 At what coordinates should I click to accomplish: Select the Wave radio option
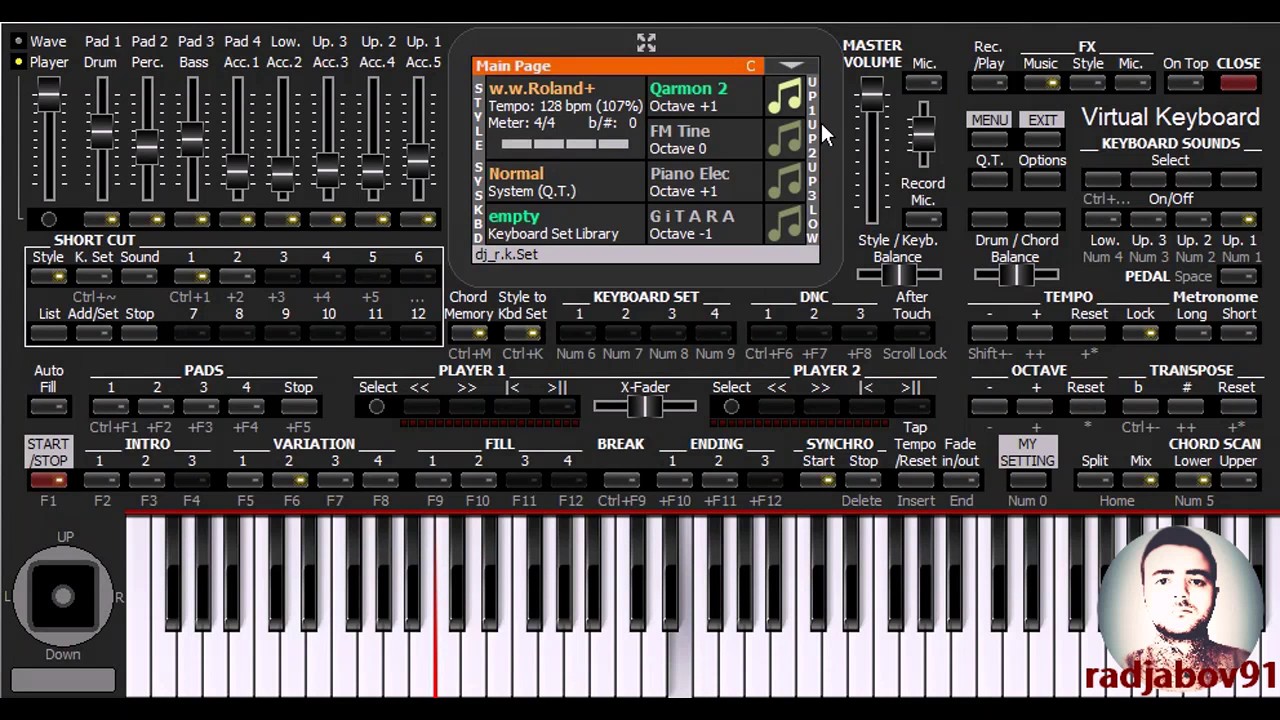tap(18, 41)
